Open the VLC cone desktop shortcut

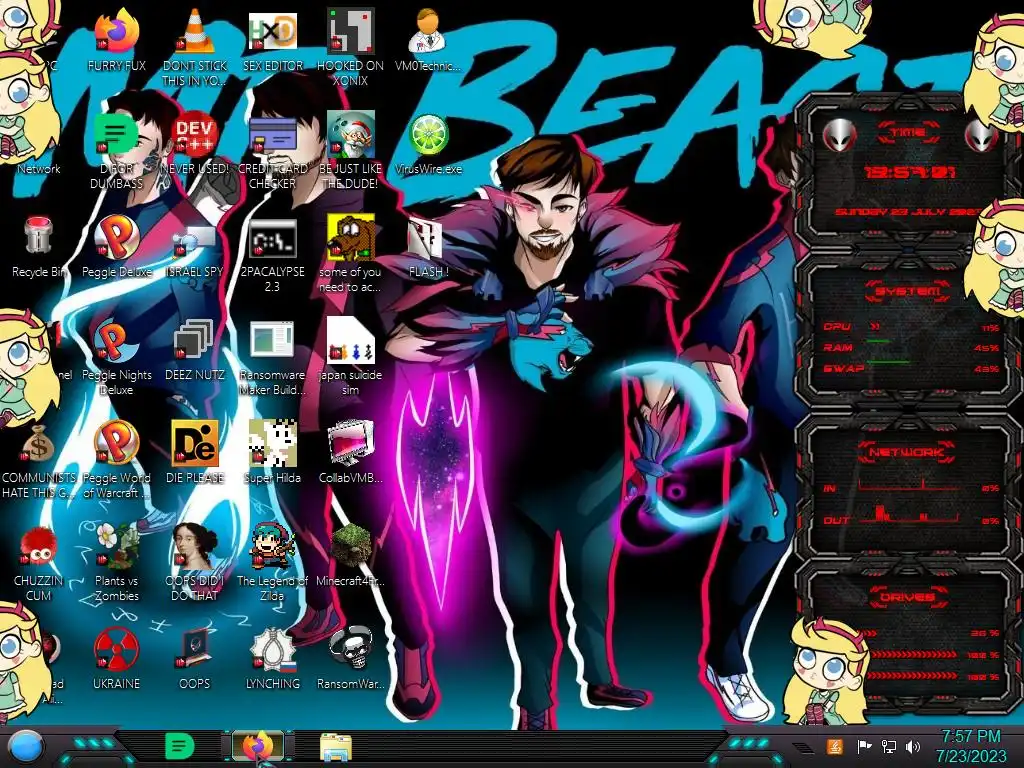coord(194,31)
